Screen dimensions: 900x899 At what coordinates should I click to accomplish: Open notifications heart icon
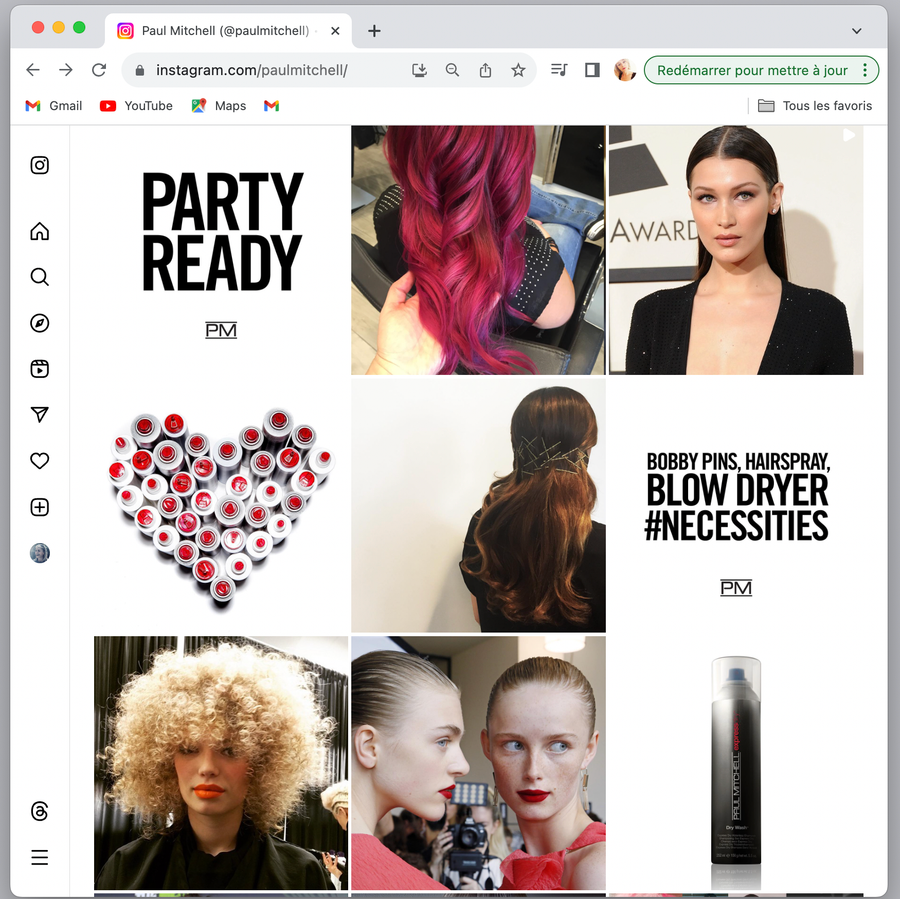(40, 461)
